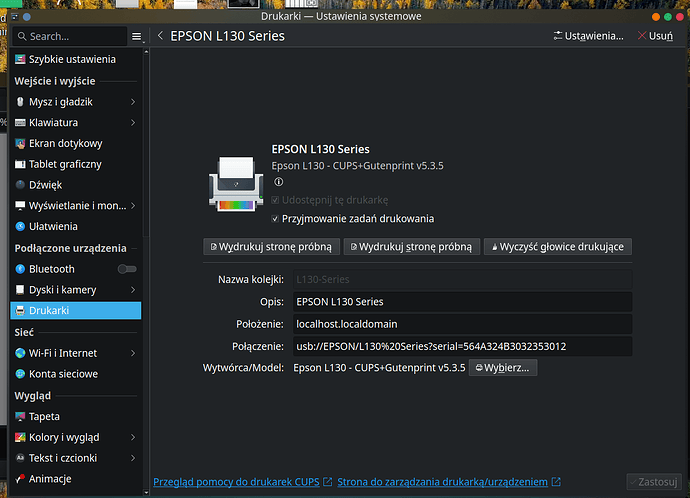Click the monitor icon for Wyświetlanie i monitor
690x498 pixels.
click(20, 205)
